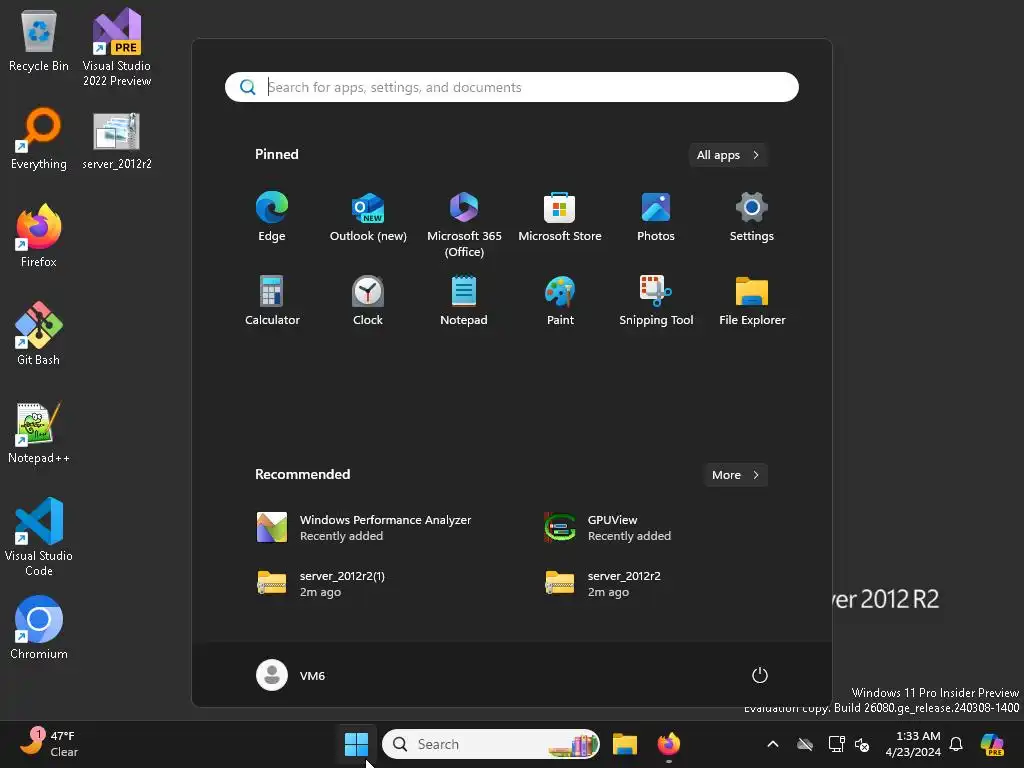Image resolution: width=1024 pixels, height=768 pixels.
Task: Show hidden tray icons chevron
Action: click(x=773, y=744)
